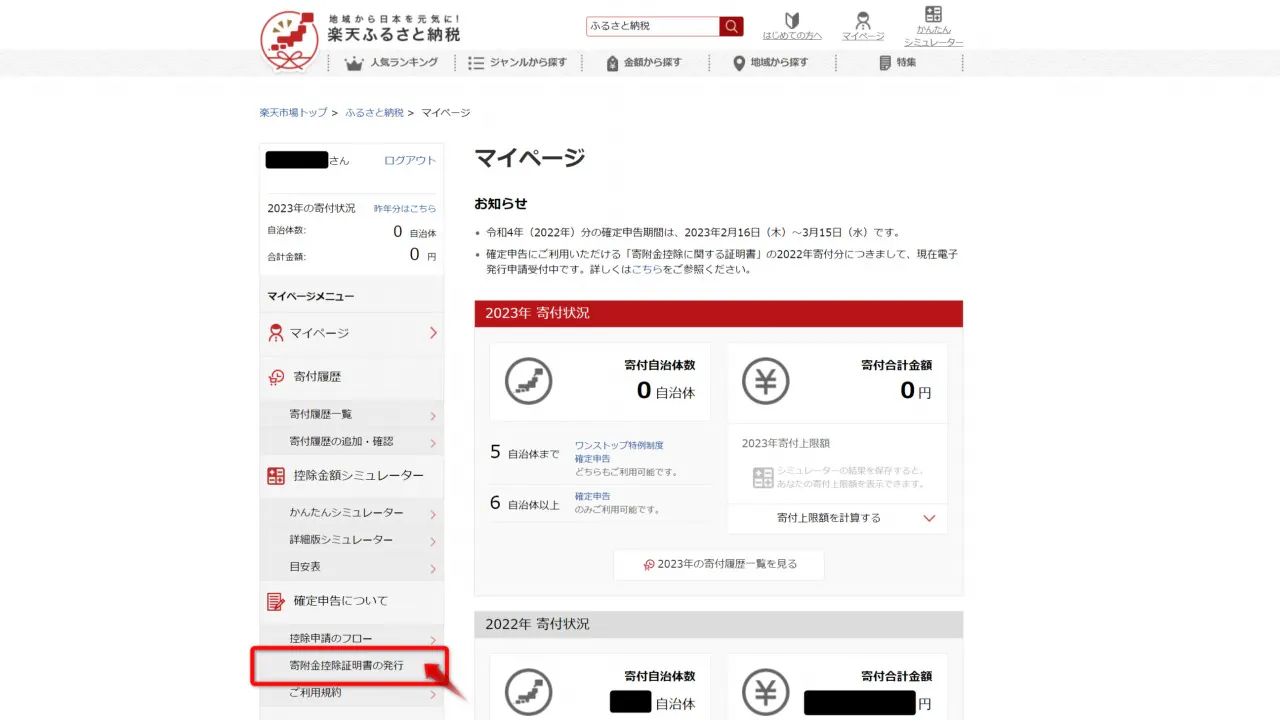Click the ワンストップ特例制度 link
Screen dimensions: 1280x720
coord(619,445)
